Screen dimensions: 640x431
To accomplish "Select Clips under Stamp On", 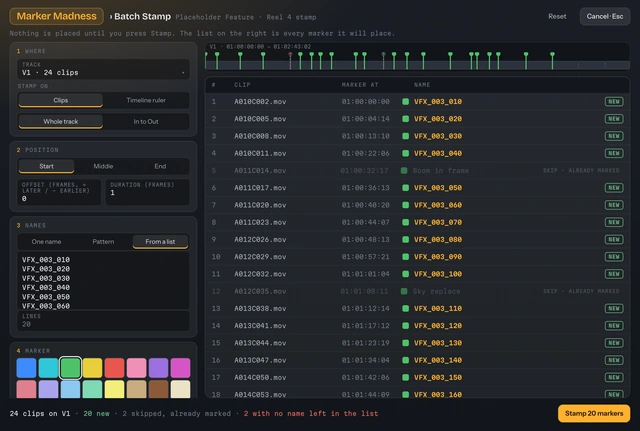I will coord(60,100).
